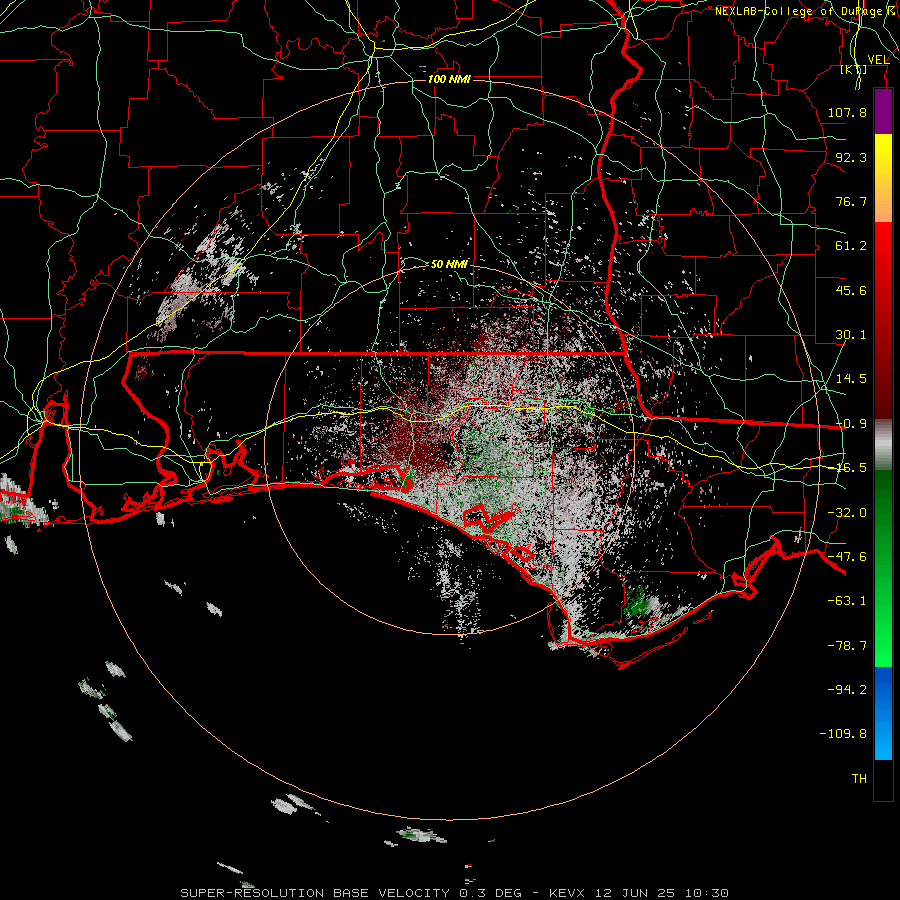Click the -32.0 velocity legend value

tap(847, 513)
